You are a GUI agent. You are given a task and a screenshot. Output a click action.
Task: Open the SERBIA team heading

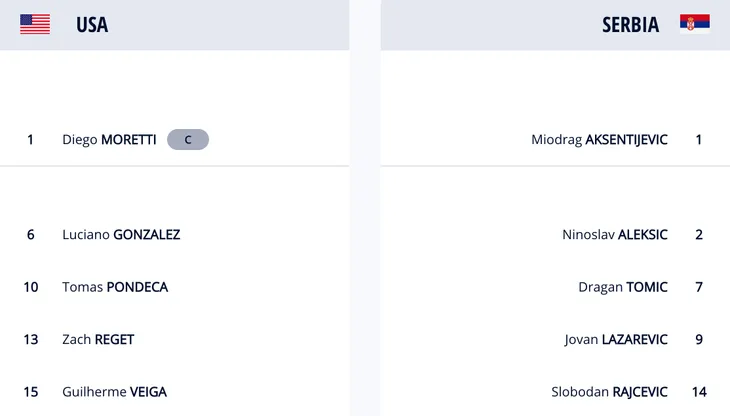pyautogui.click(x=630, y=25)
